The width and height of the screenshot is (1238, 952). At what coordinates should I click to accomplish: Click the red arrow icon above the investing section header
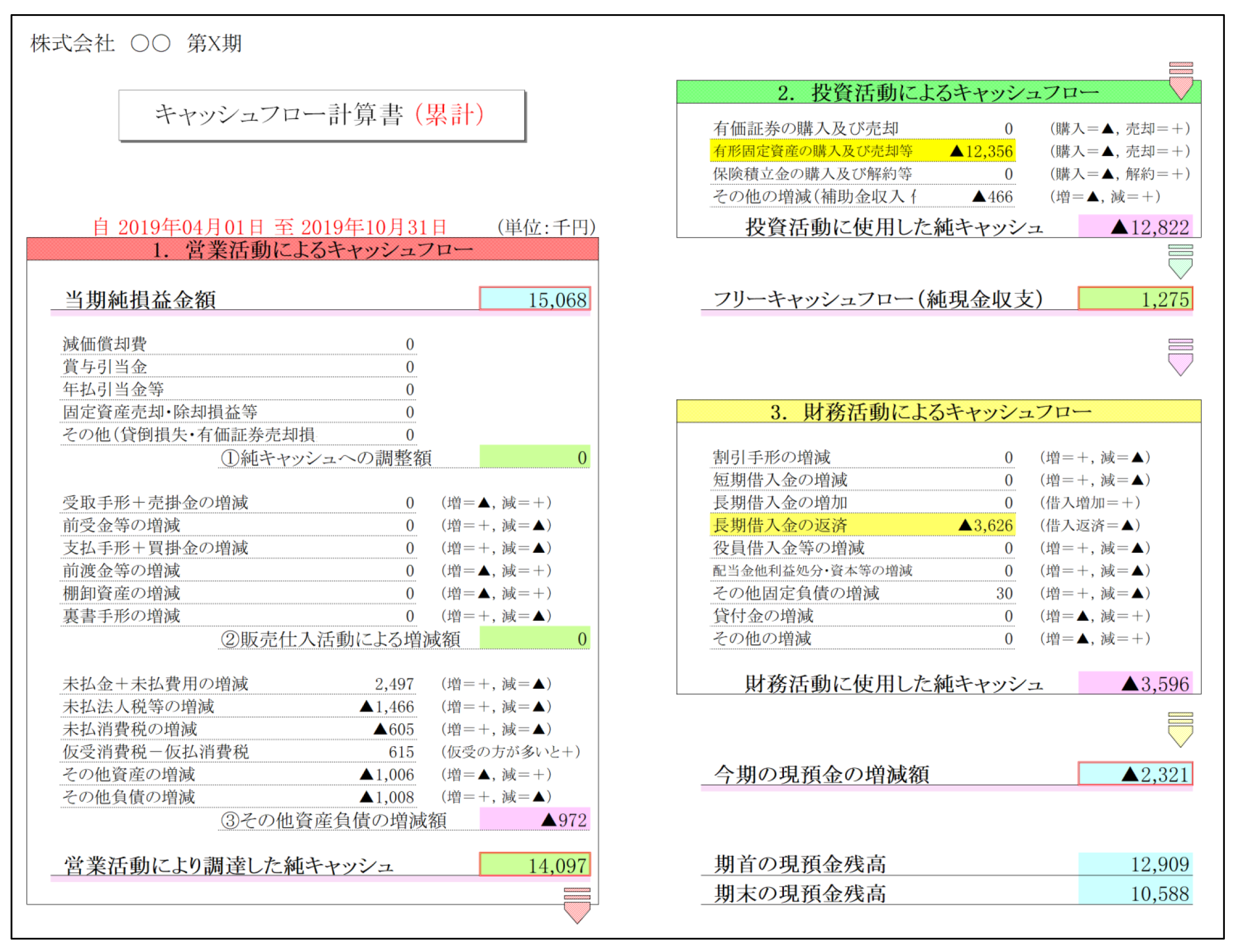click(x=1181, y=80)
